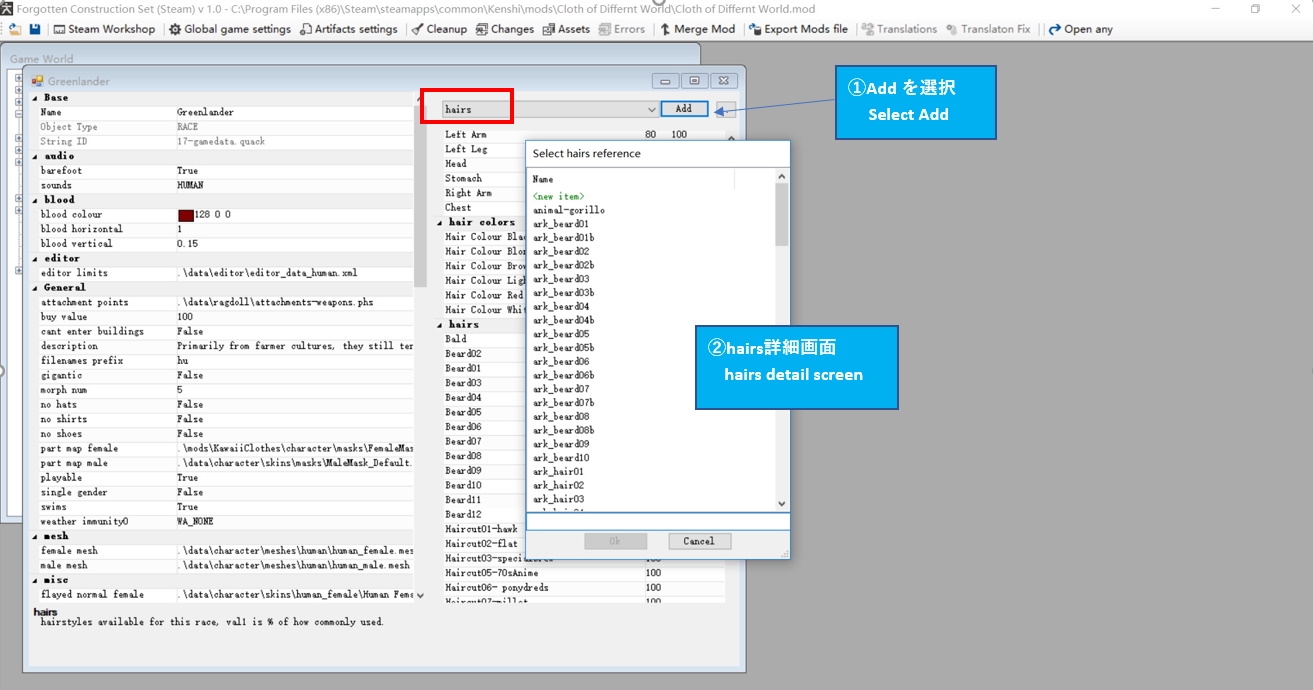Click the Greenlander window title icon
The image size is (1313, 690).
38,81
